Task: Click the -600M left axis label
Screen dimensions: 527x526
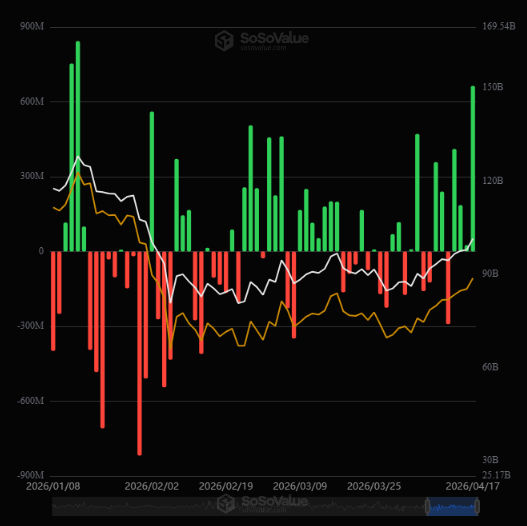Action: (x=30, y=401)
